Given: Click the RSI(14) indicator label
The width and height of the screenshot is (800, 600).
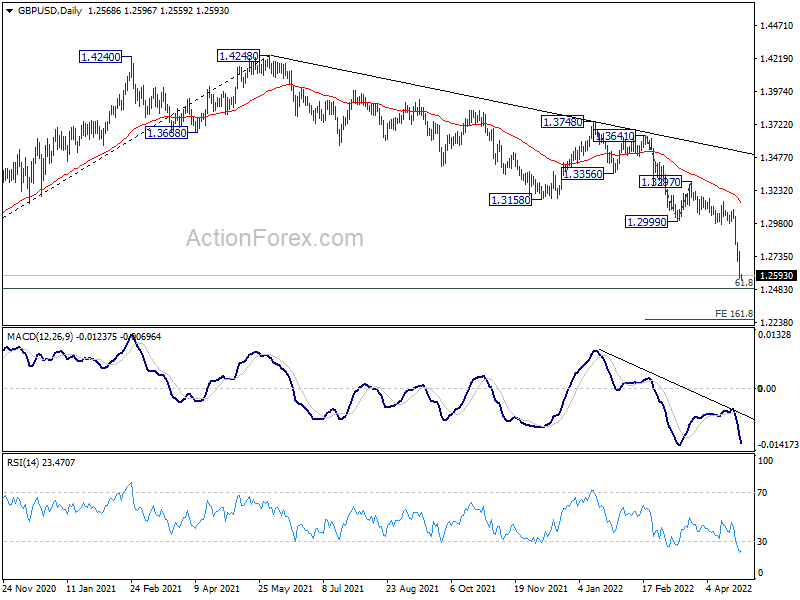Looking at the screenshot, I should (x=27, y=462).
